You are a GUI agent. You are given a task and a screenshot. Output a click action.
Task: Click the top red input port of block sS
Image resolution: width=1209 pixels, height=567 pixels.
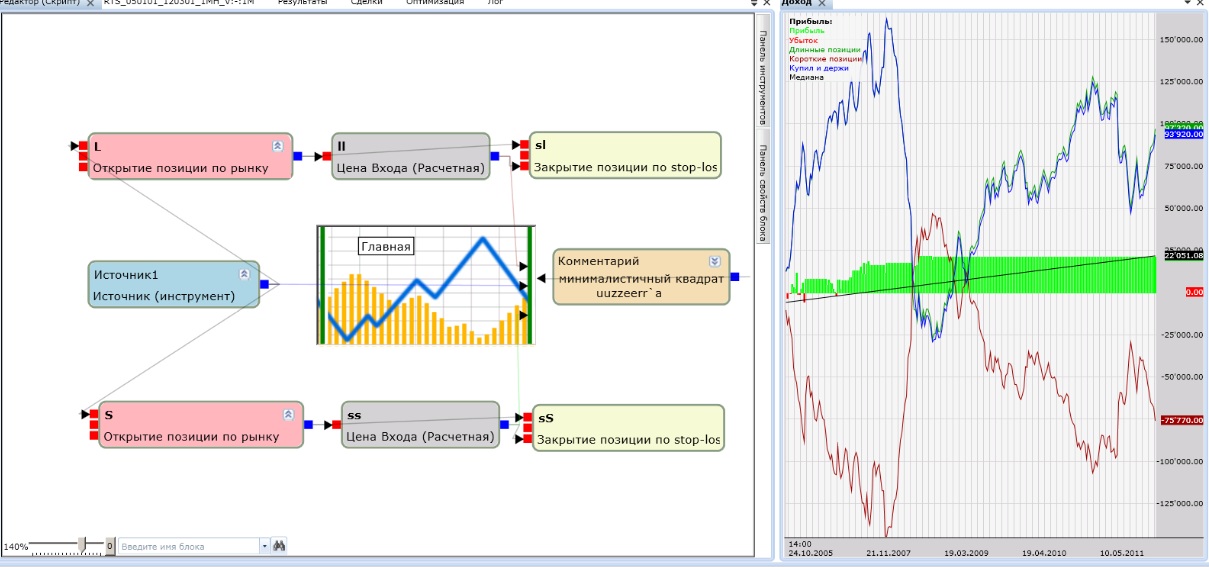click(528, 417)
